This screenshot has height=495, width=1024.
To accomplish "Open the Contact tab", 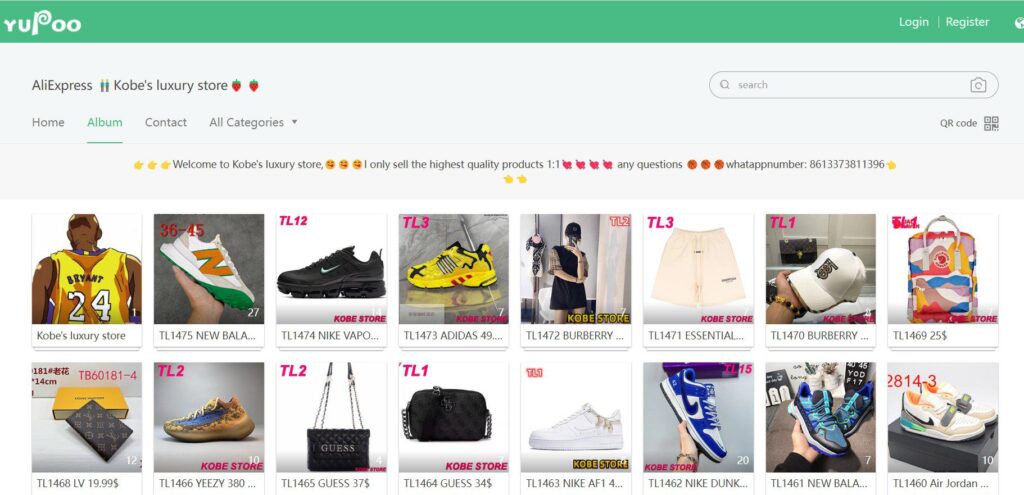I will (166, 122).
